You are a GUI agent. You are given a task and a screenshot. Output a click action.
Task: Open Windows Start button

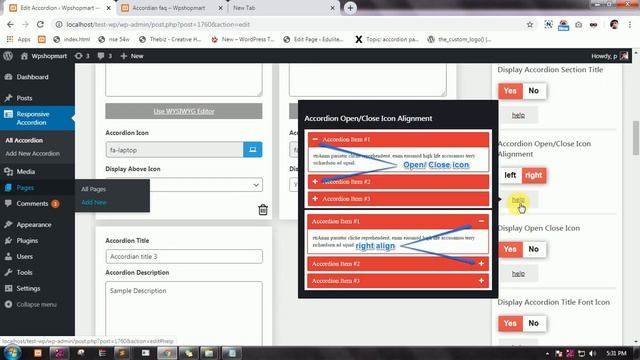click(12, 353)
